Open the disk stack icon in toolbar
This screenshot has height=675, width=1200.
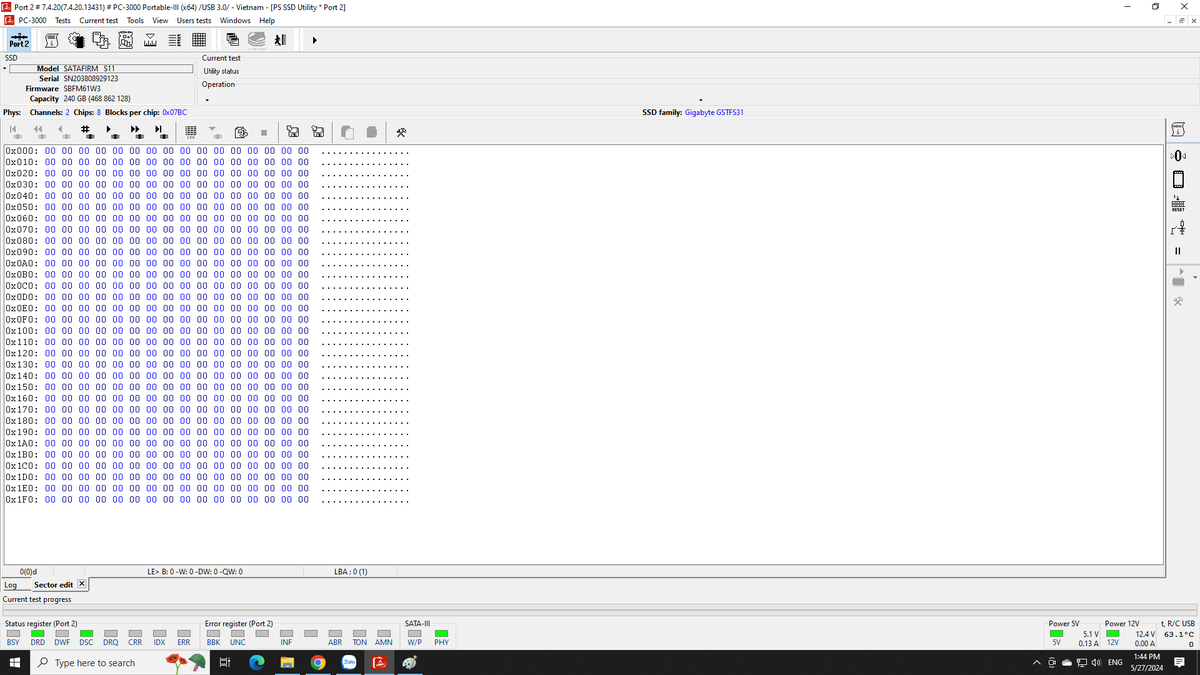click(x=257, y=40)
